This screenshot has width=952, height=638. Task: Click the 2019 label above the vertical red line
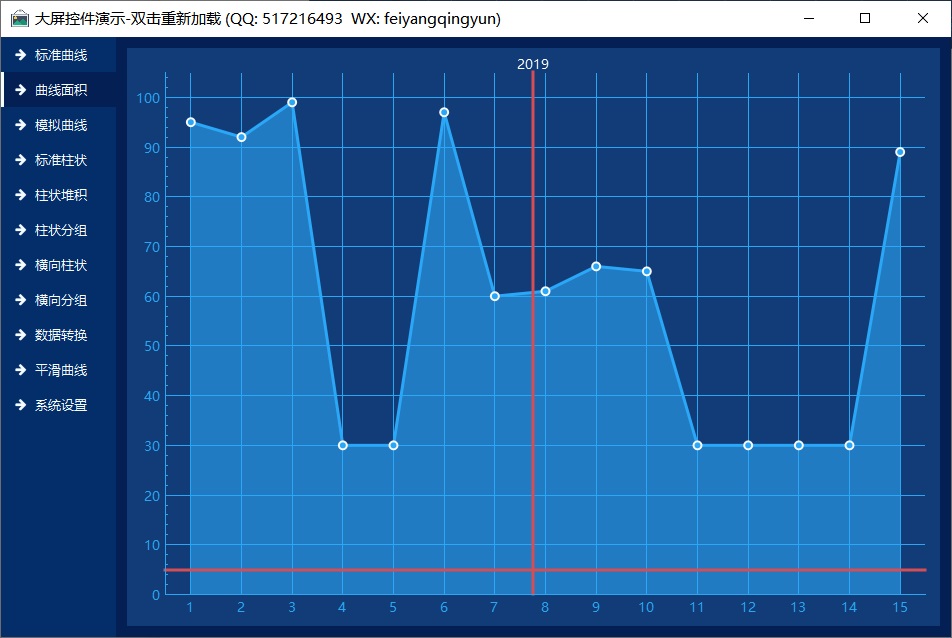[532, 64]
